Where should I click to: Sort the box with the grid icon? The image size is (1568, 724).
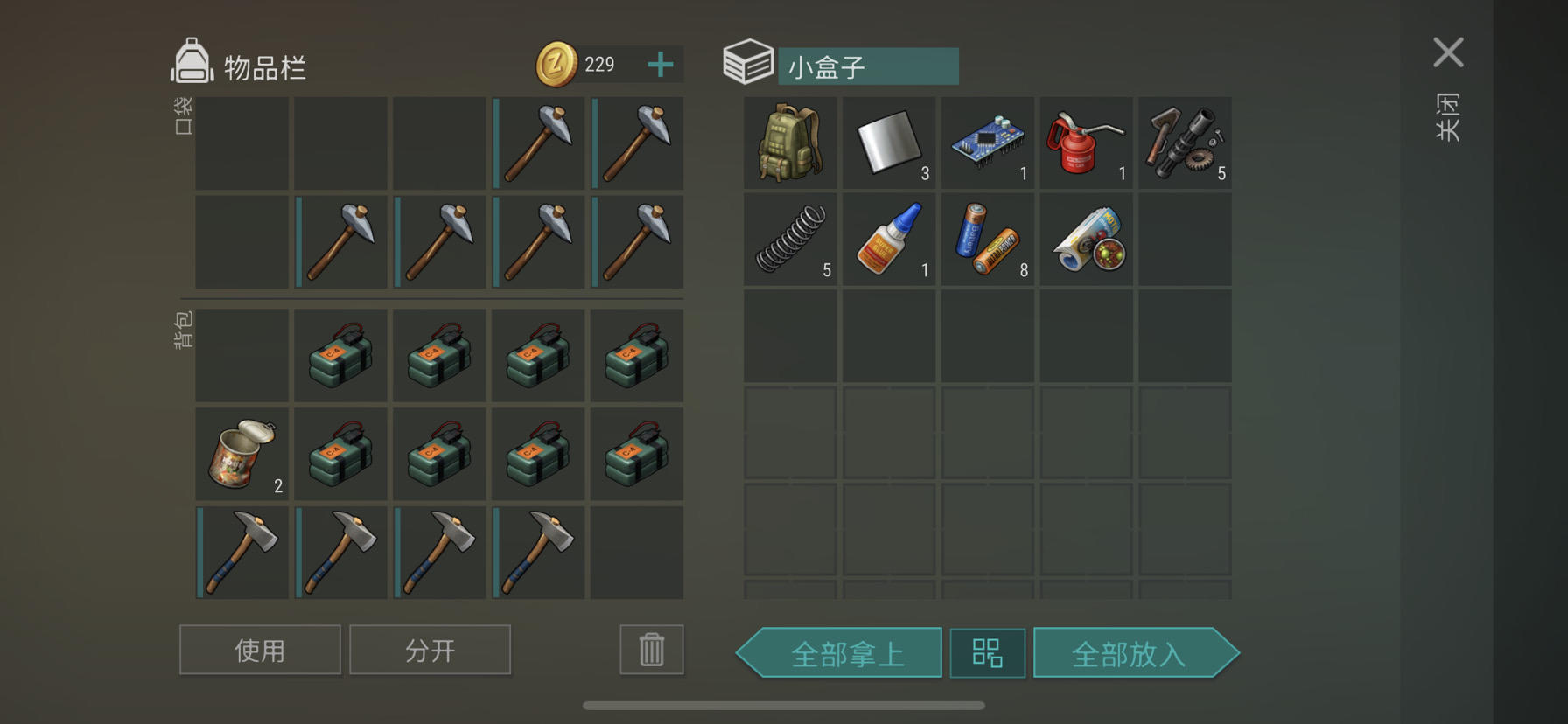tap(988, 653)
